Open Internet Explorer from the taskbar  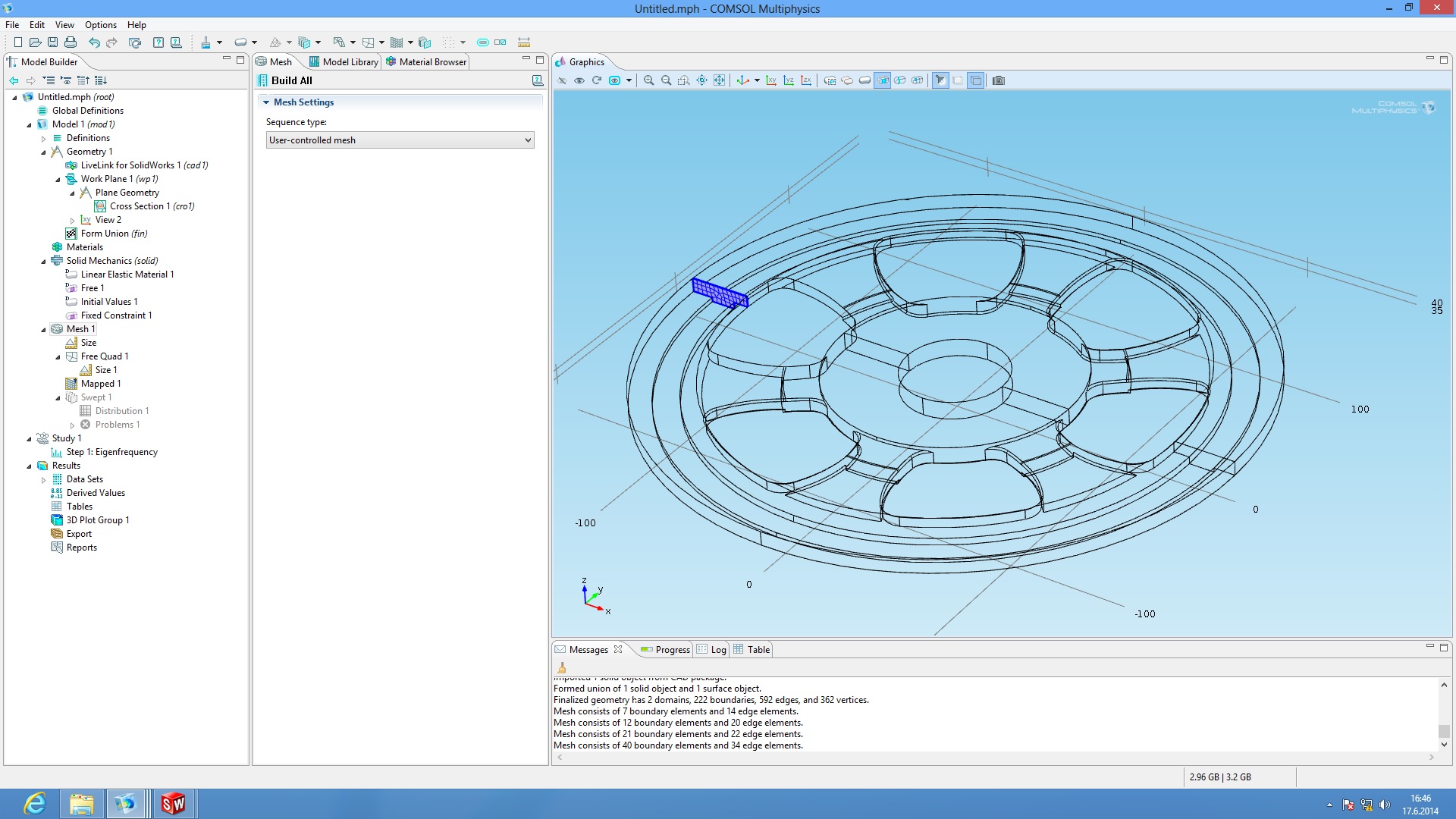click(35, 804)
